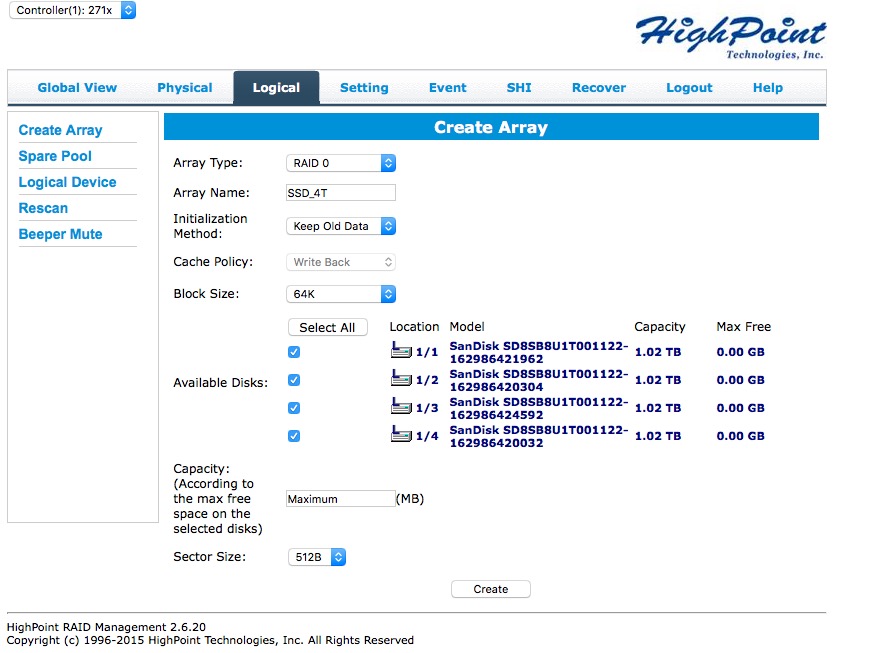Expand the Initialization Method dropdown
Image resolution: width=877 pixels, height=653 pixels.
tap(341, 226)
